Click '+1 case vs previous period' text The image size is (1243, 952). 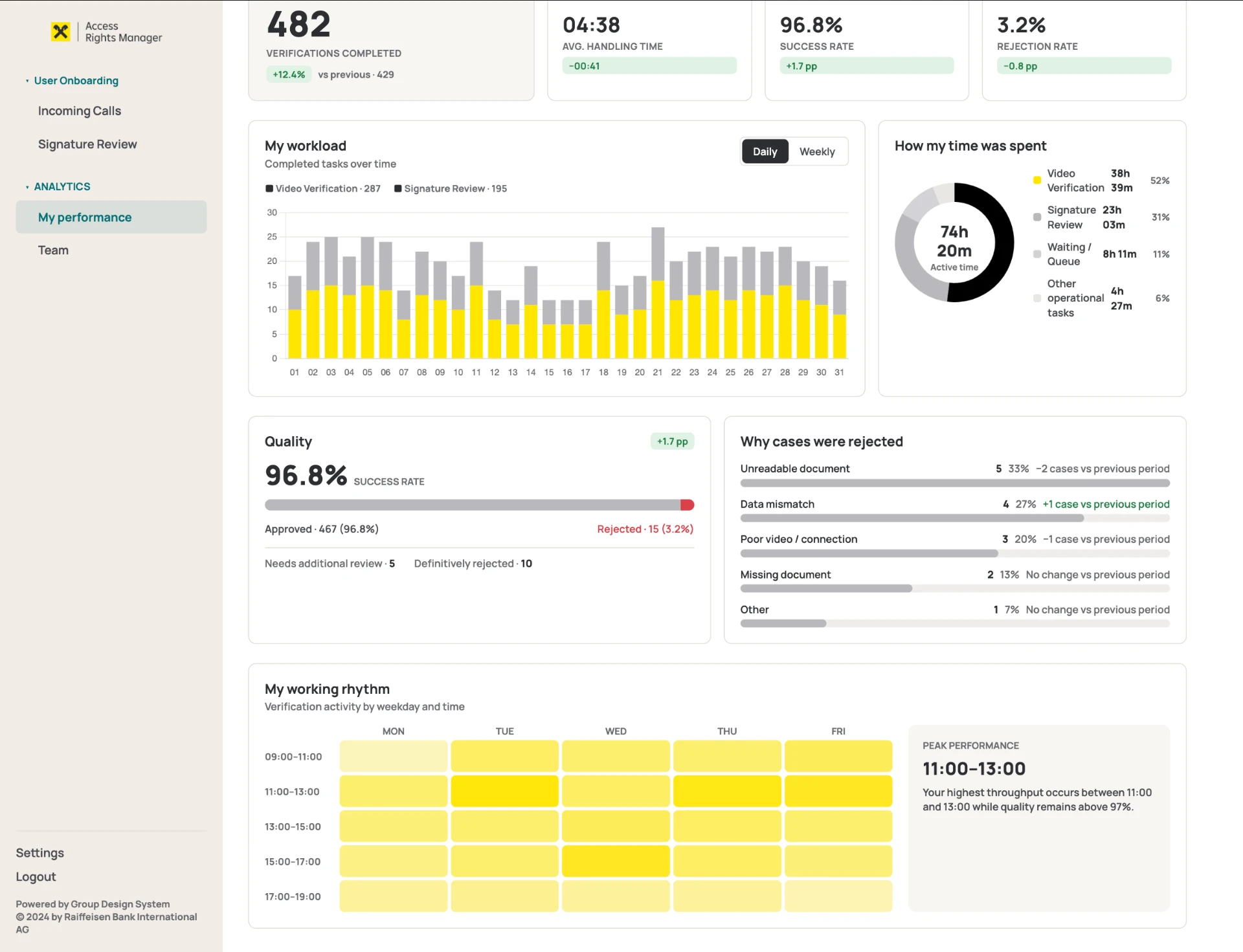1106,504
